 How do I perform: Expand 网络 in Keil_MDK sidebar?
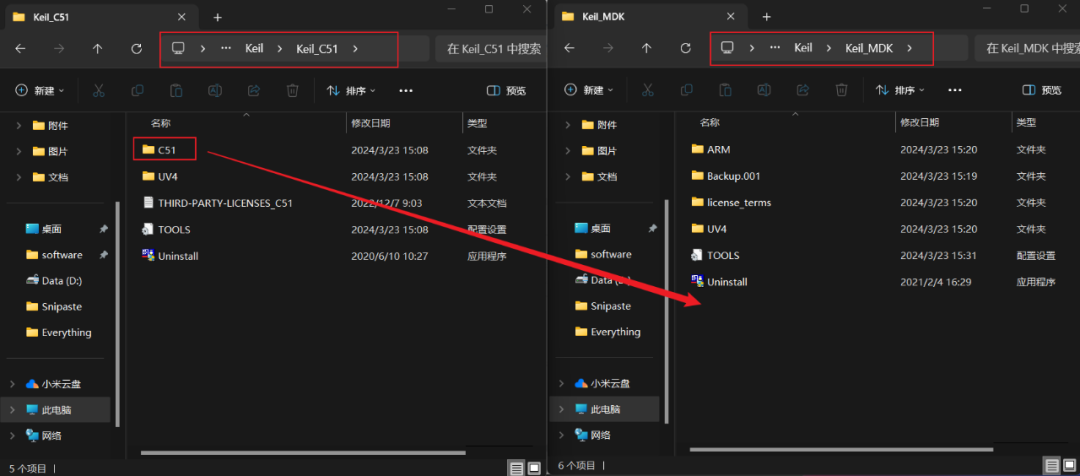coord(561,435)
